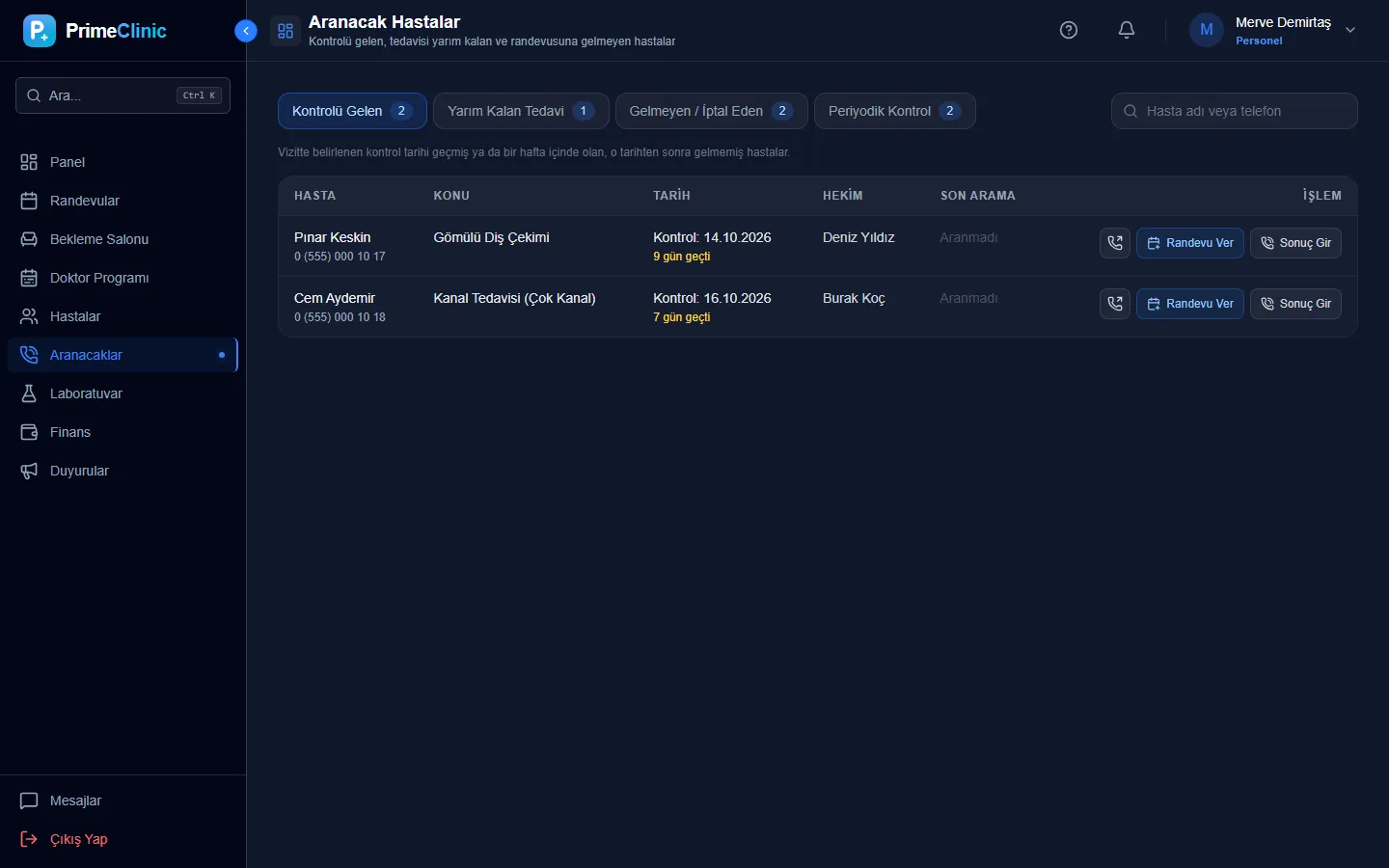Click the Hasta adı veya telefon search field
The height and width of the screenshot is (868, 1389).
point(1235,111)
